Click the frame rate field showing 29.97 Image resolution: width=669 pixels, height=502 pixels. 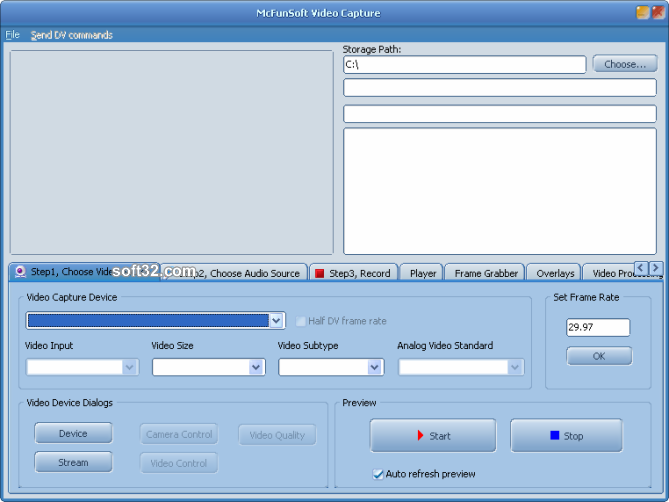(598, 327)
